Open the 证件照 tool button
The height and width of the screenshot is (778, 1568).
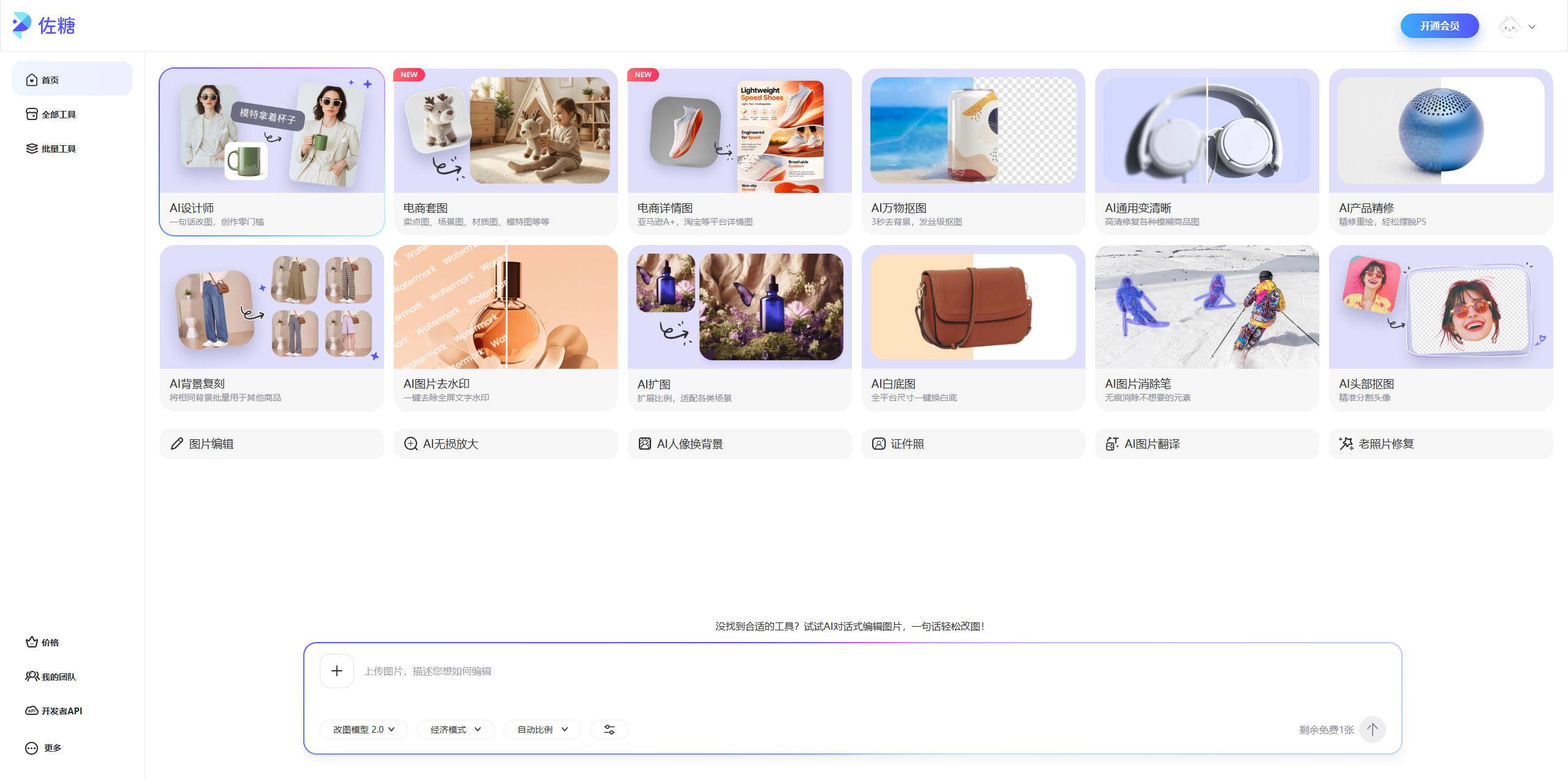pos(973,444)
